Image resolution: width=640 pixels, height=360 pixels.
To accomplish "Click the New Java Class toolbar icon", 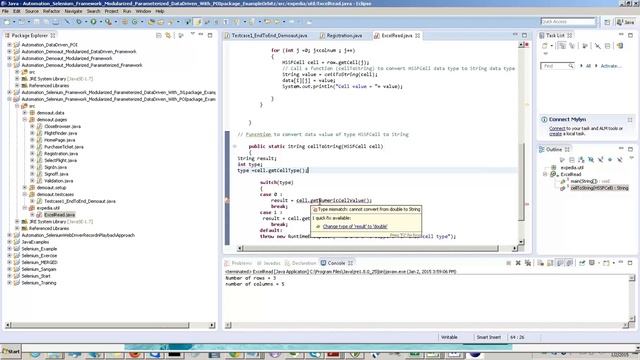I will point(135,22).
